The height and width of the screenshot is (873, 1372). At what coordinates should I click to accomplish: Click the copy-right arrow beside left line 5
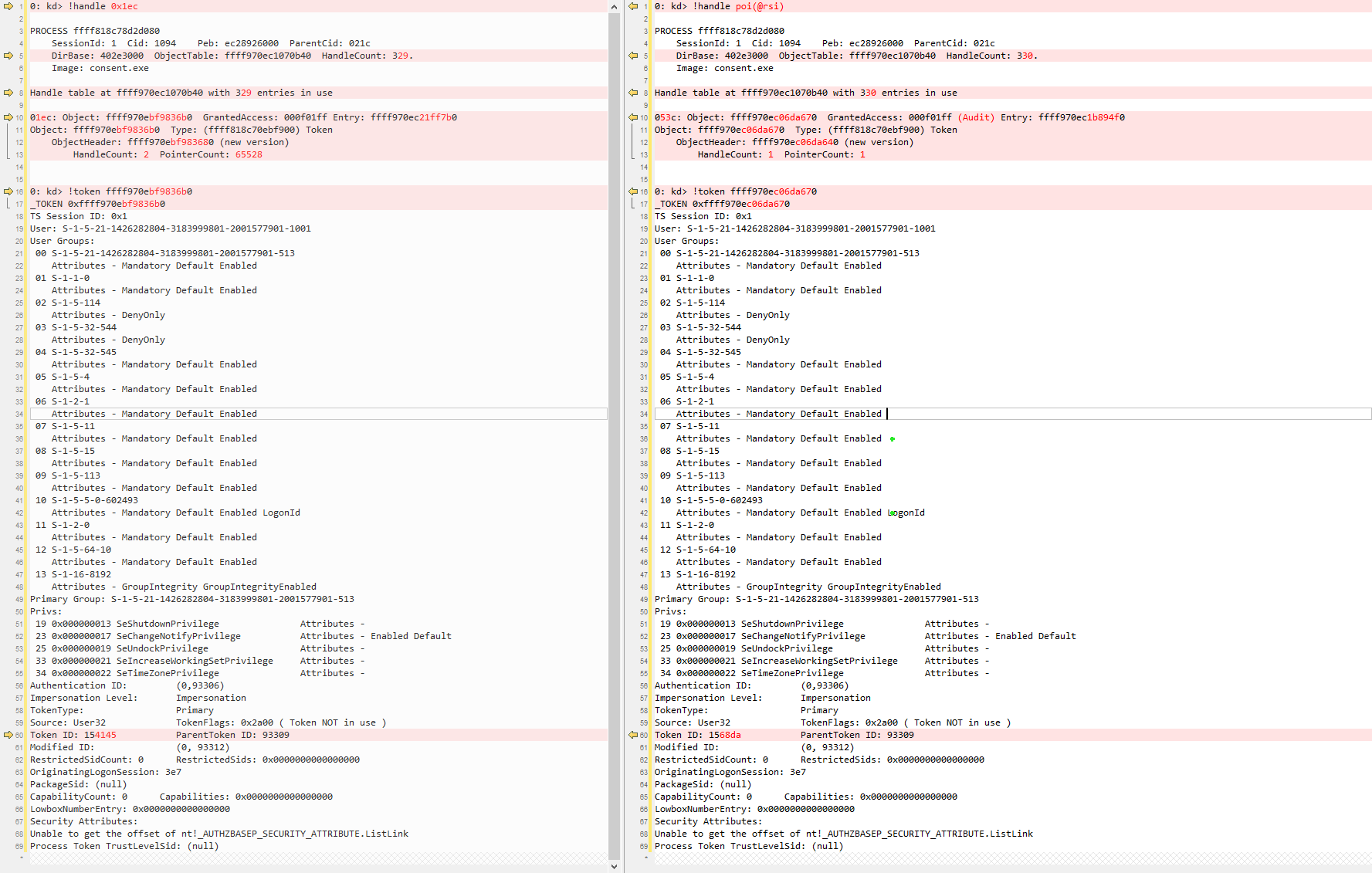[x=8, y=56]
